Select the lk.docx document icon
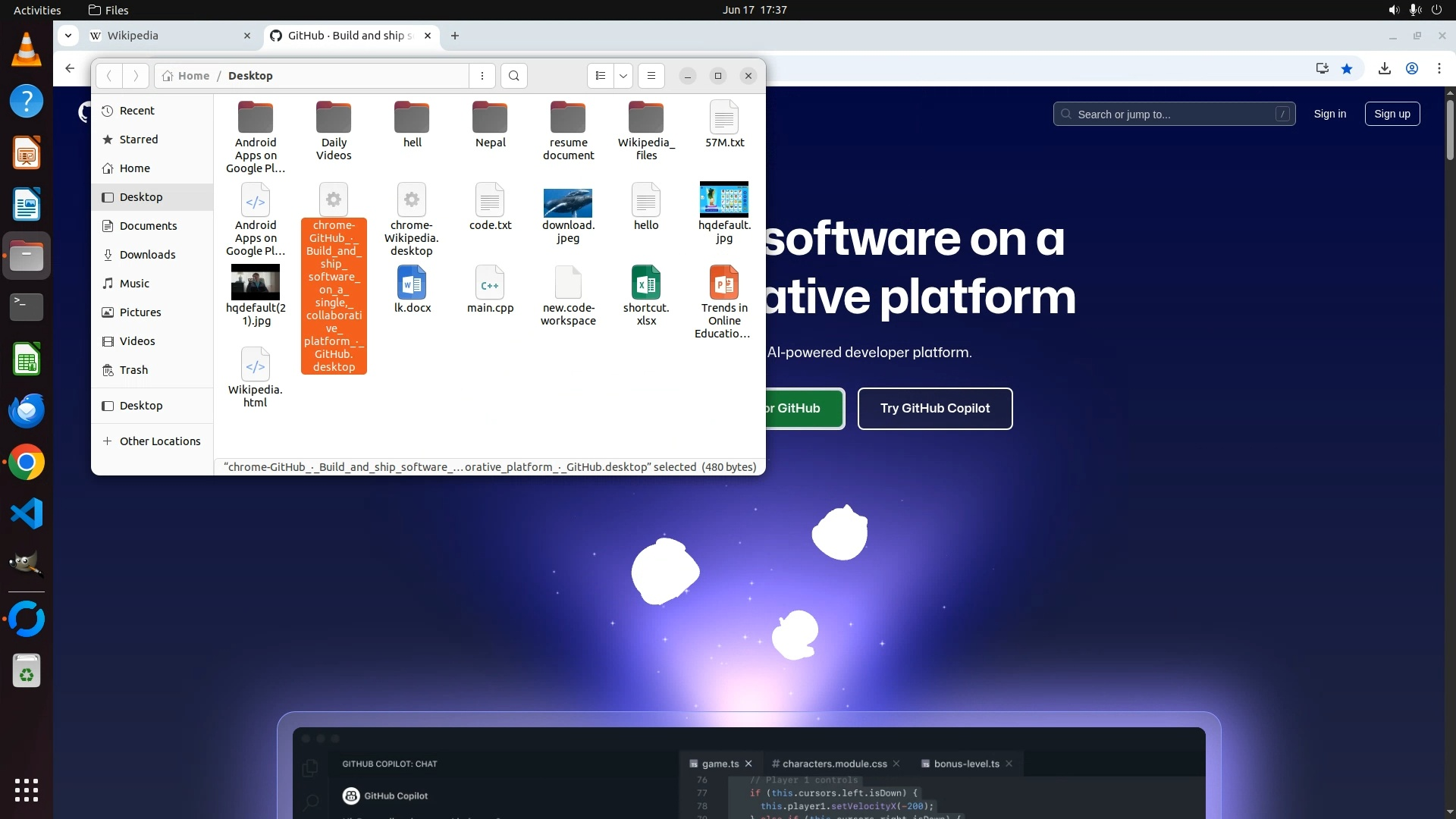 (412, 284)
